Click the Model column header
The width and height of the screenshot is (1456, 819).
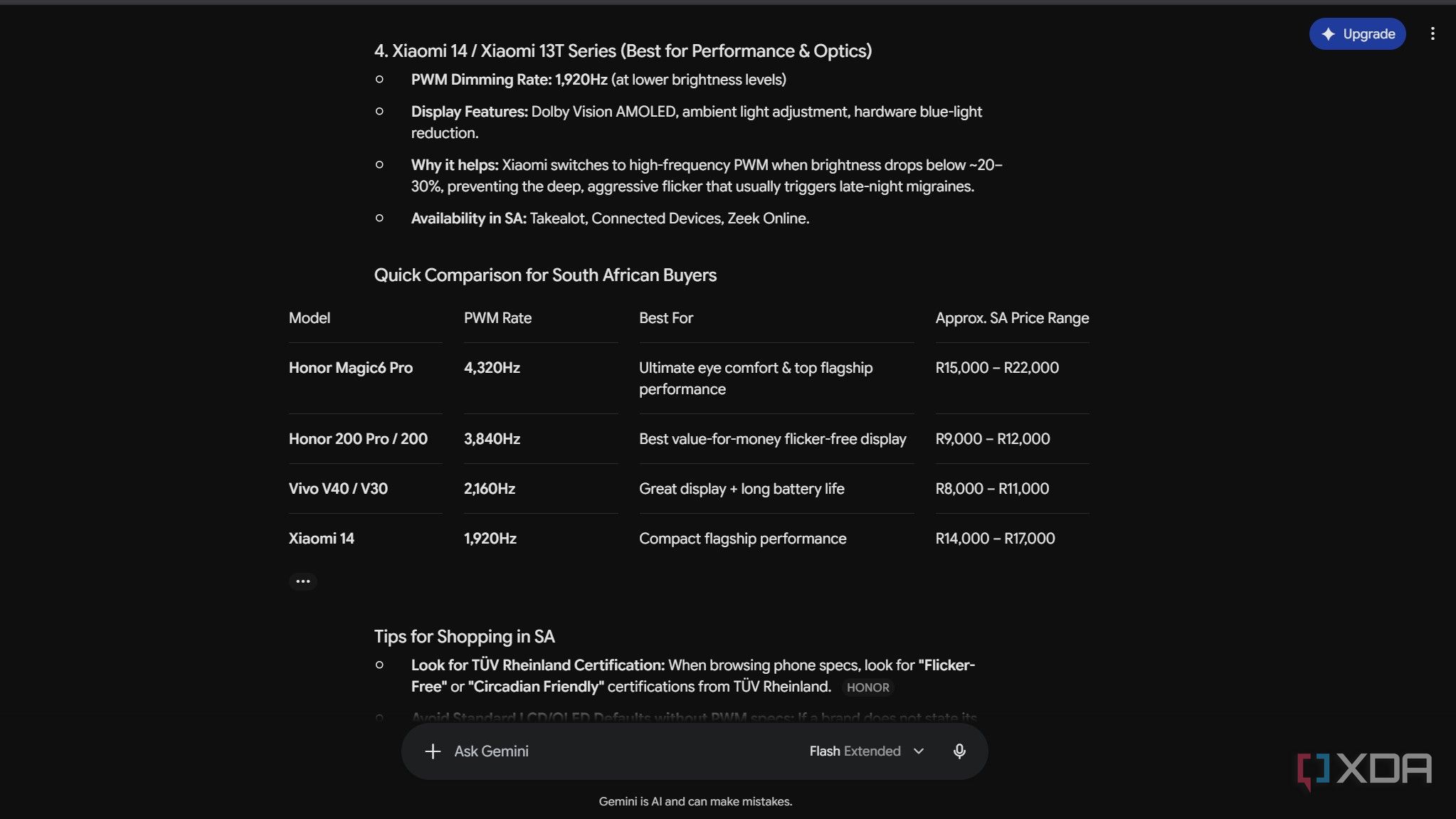(310, 318)
